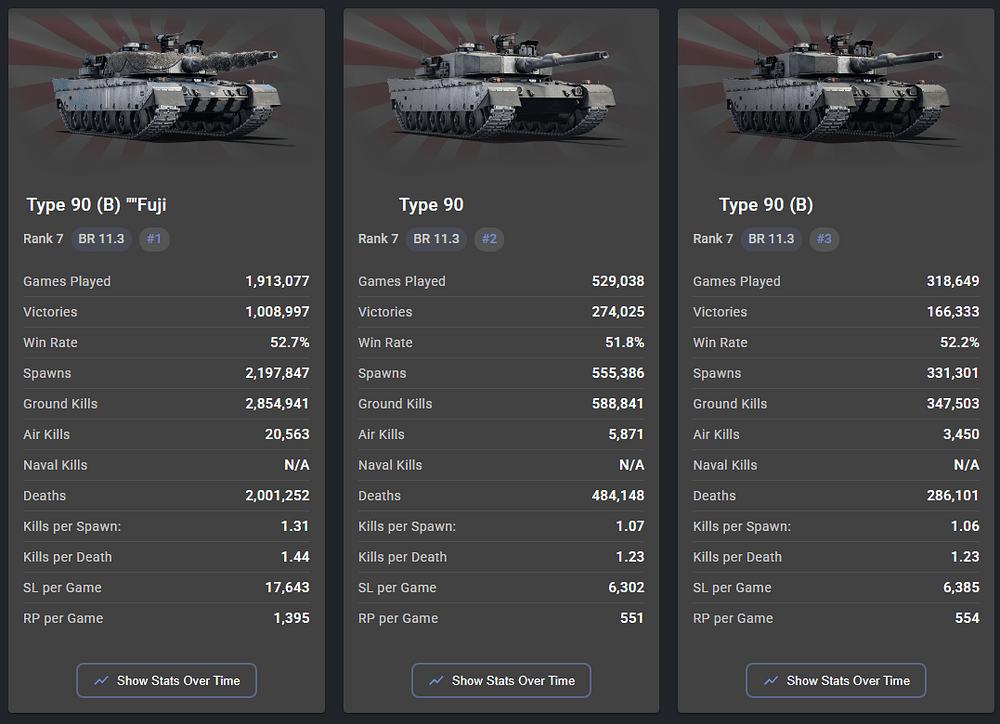Show stats over time for Type 90
This screenshot has height=724, width=1000.
click(x=501, y=681)
